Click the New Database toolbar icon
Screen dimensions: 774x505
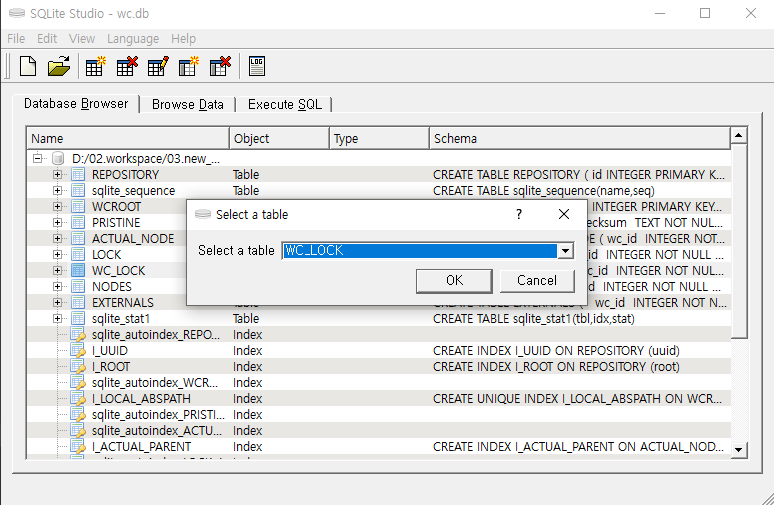[x=28, y=66]
